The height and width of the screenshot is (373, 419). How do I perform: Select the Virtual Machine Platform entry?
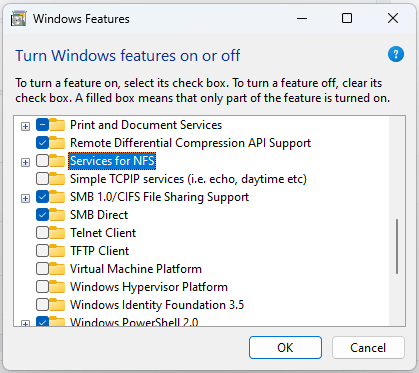point(136,269)
